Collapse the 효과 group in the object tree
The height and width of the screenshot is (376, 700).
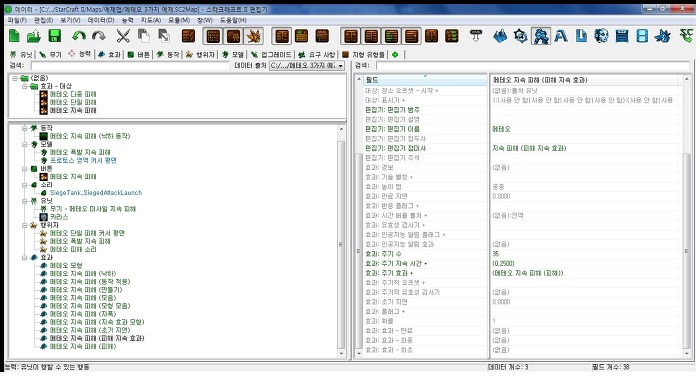point(25,258)
